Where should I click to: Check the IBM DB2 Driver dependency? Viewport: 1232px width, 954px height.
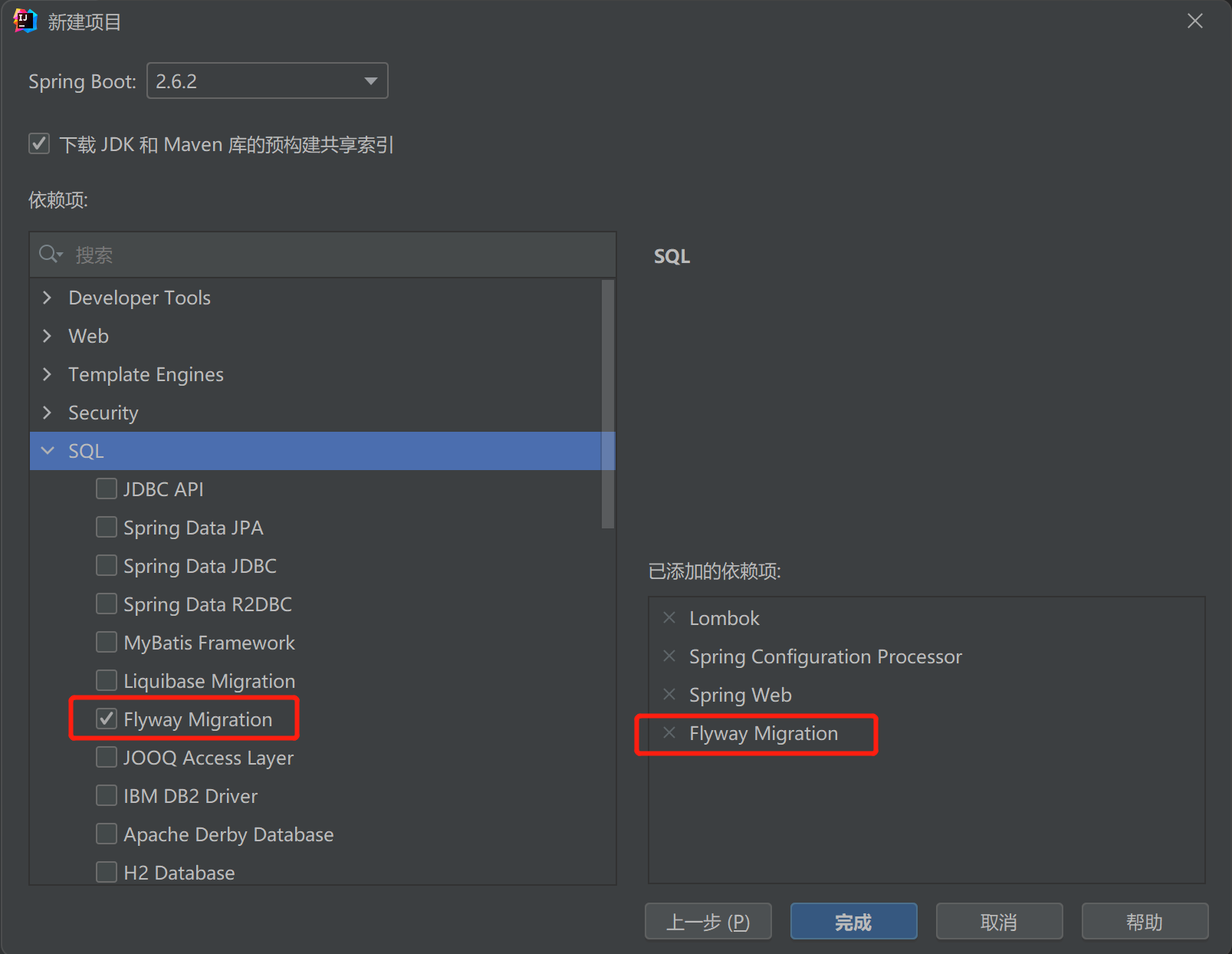107,795
